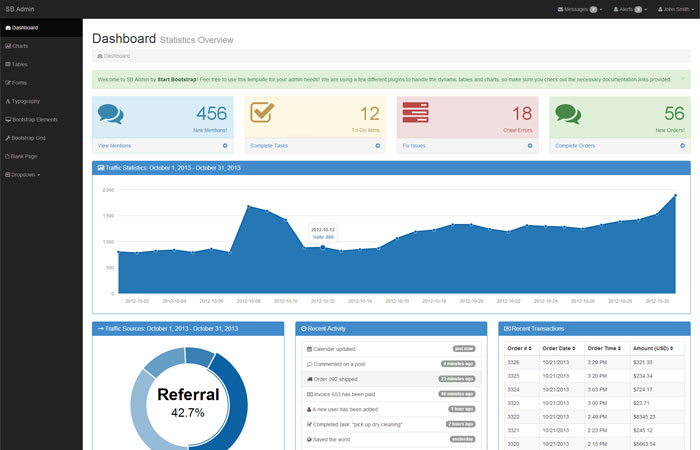The image size is (700, 450).
Task: Open A new user has been added
Action: pos(391,409)
